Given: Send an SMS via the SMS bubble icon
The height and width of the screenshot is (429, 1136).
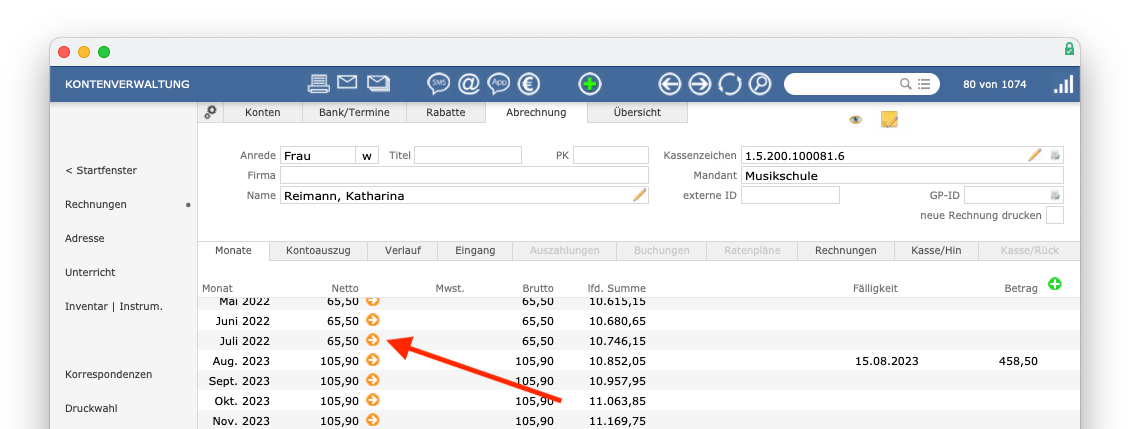Looking at the screenshot, I should tap(438, 84).
